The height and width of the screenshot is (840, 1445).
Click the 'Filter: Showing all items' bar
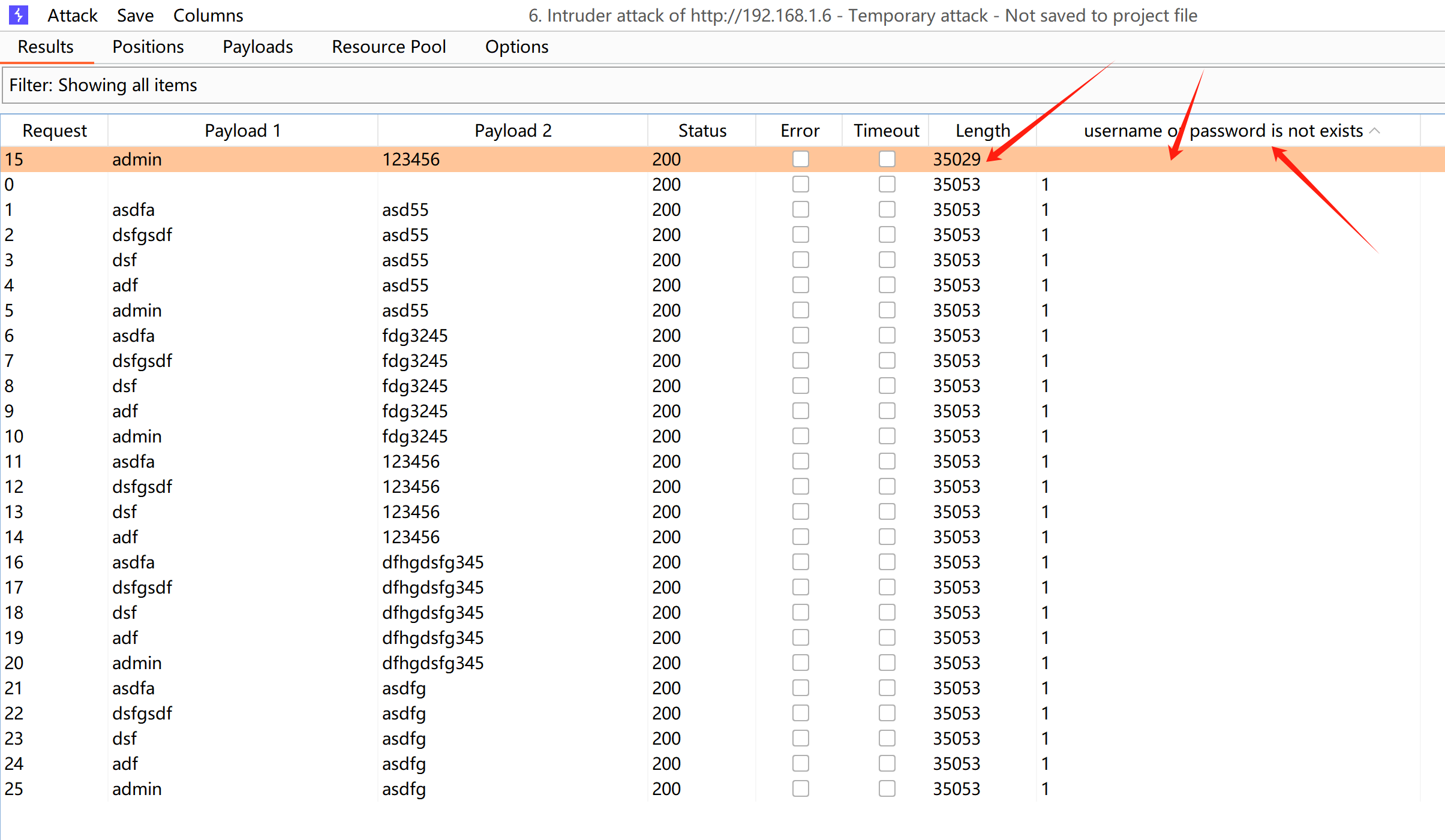720,85
